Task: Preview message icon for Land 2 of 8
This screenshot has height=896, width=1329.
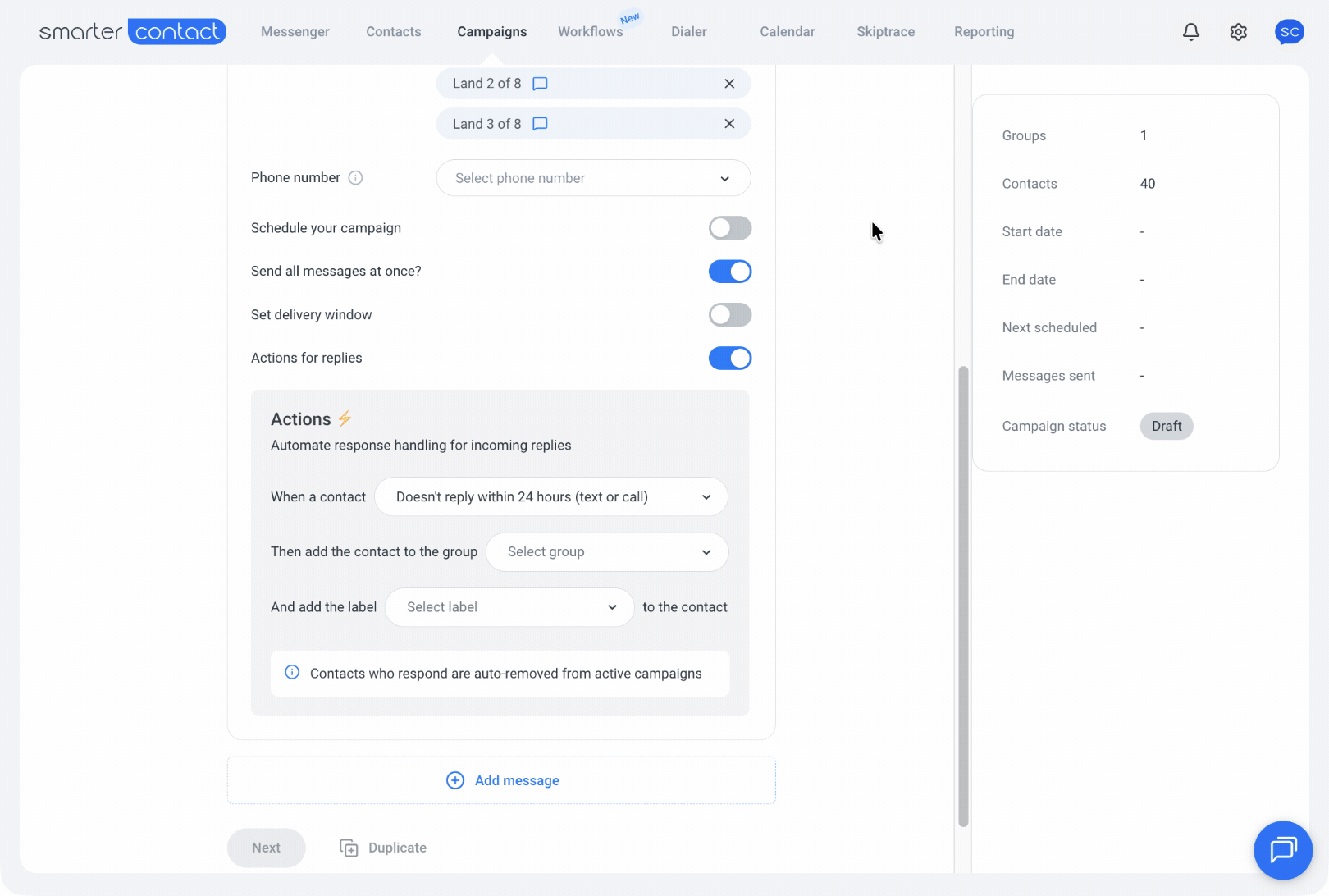Action: coord(540,84)
